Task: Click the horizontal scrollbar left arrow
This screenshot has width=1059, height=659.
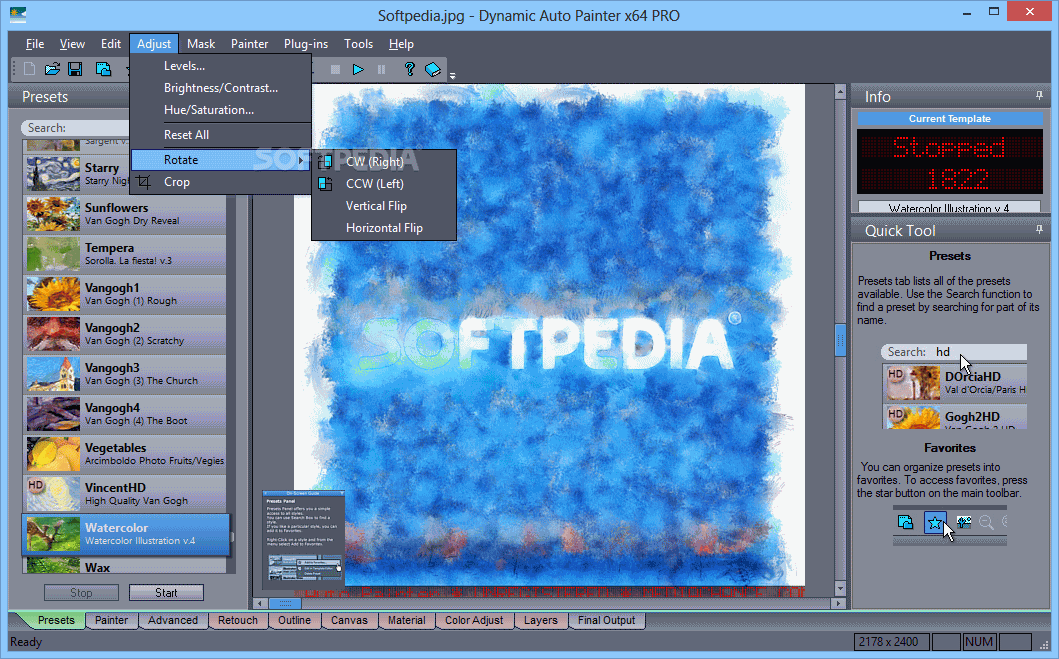Action: click(261, 603)
